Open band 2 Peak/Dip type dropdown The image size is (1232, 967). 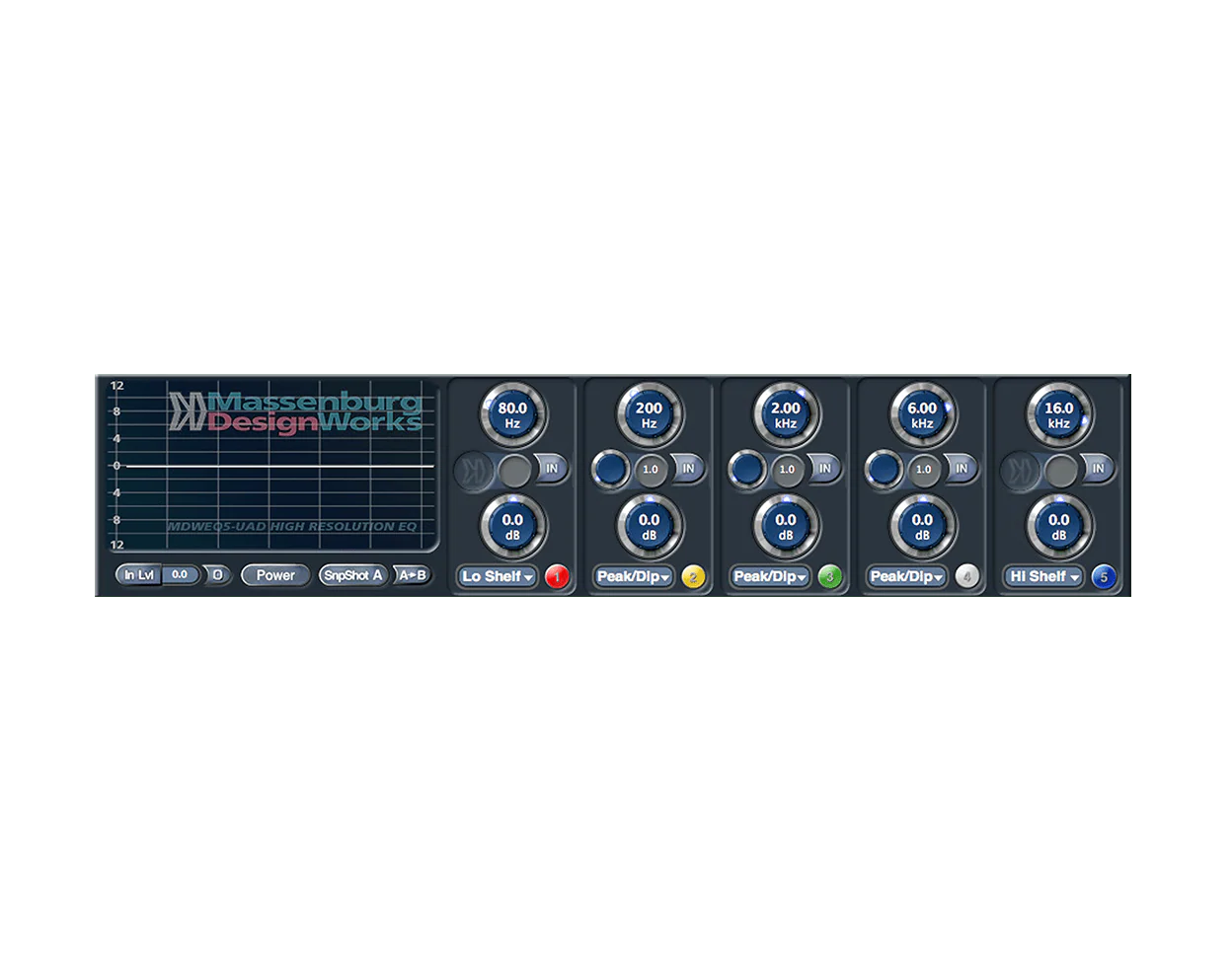coord(634,577)
